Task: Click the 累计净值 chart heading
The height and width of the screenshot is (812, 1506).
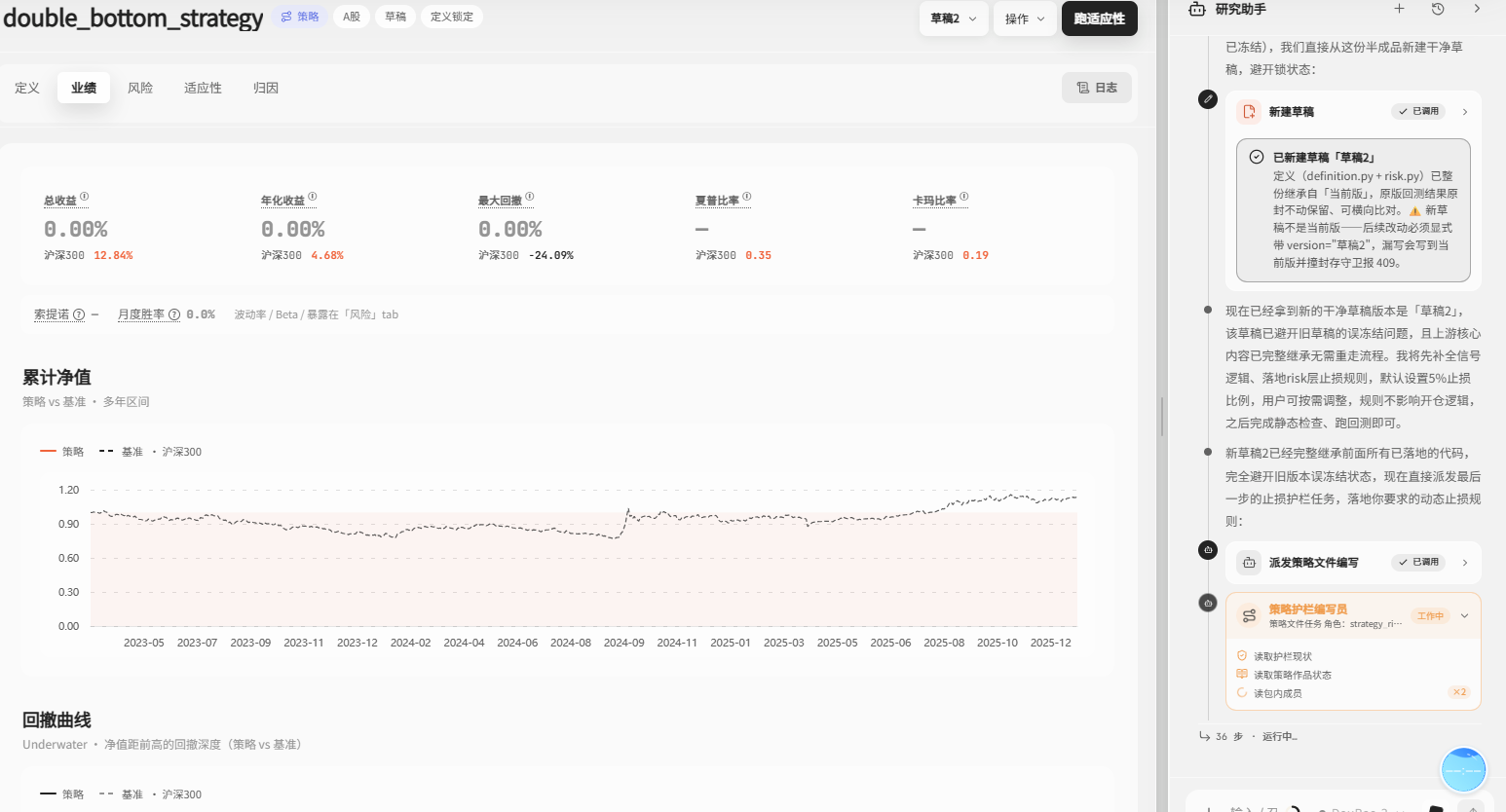Action: pyautogui.click(x=56, y=377)
